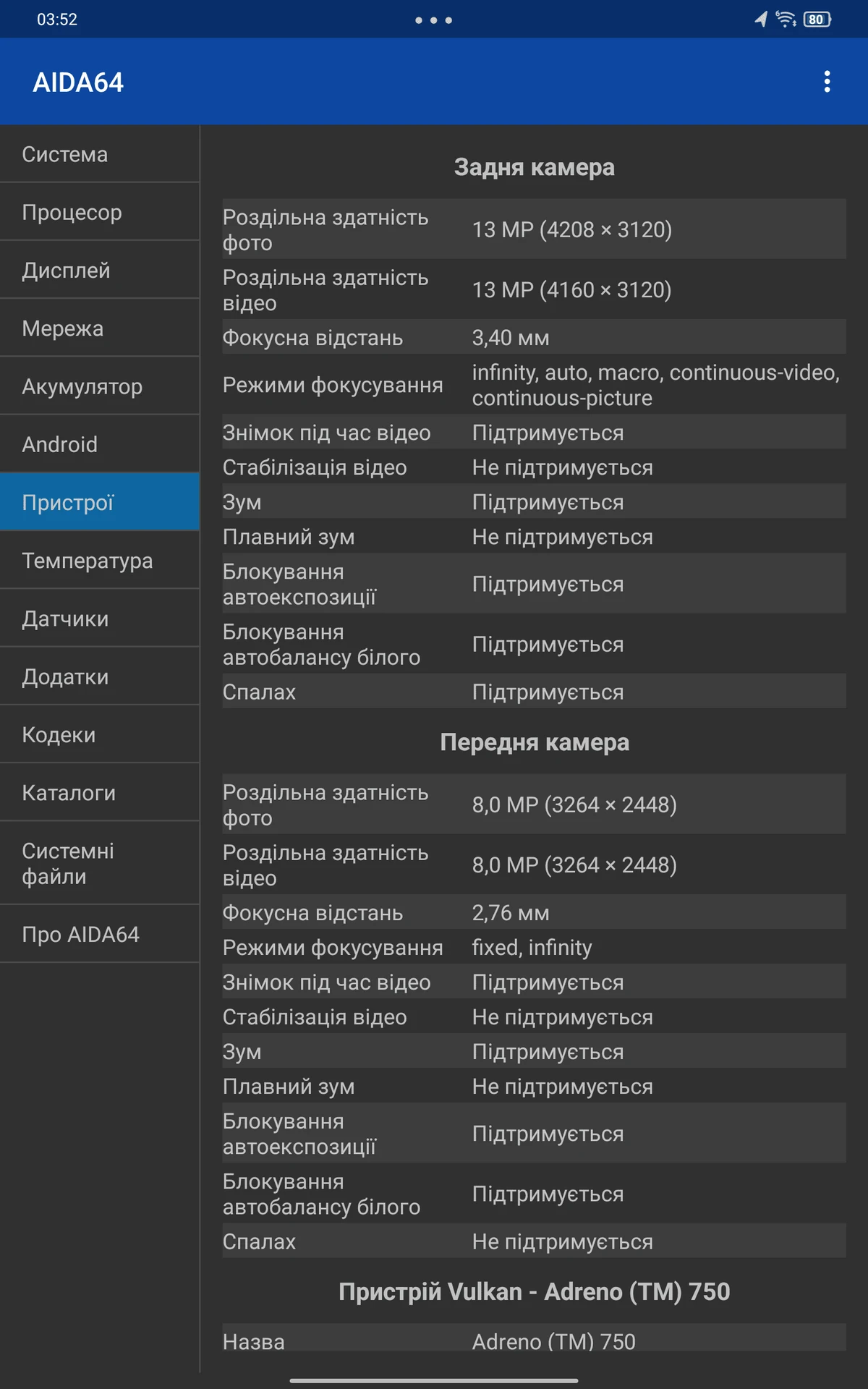The image size is (868, 1389).
Task: Tap the battery level indicator
Action: point(817,20)
